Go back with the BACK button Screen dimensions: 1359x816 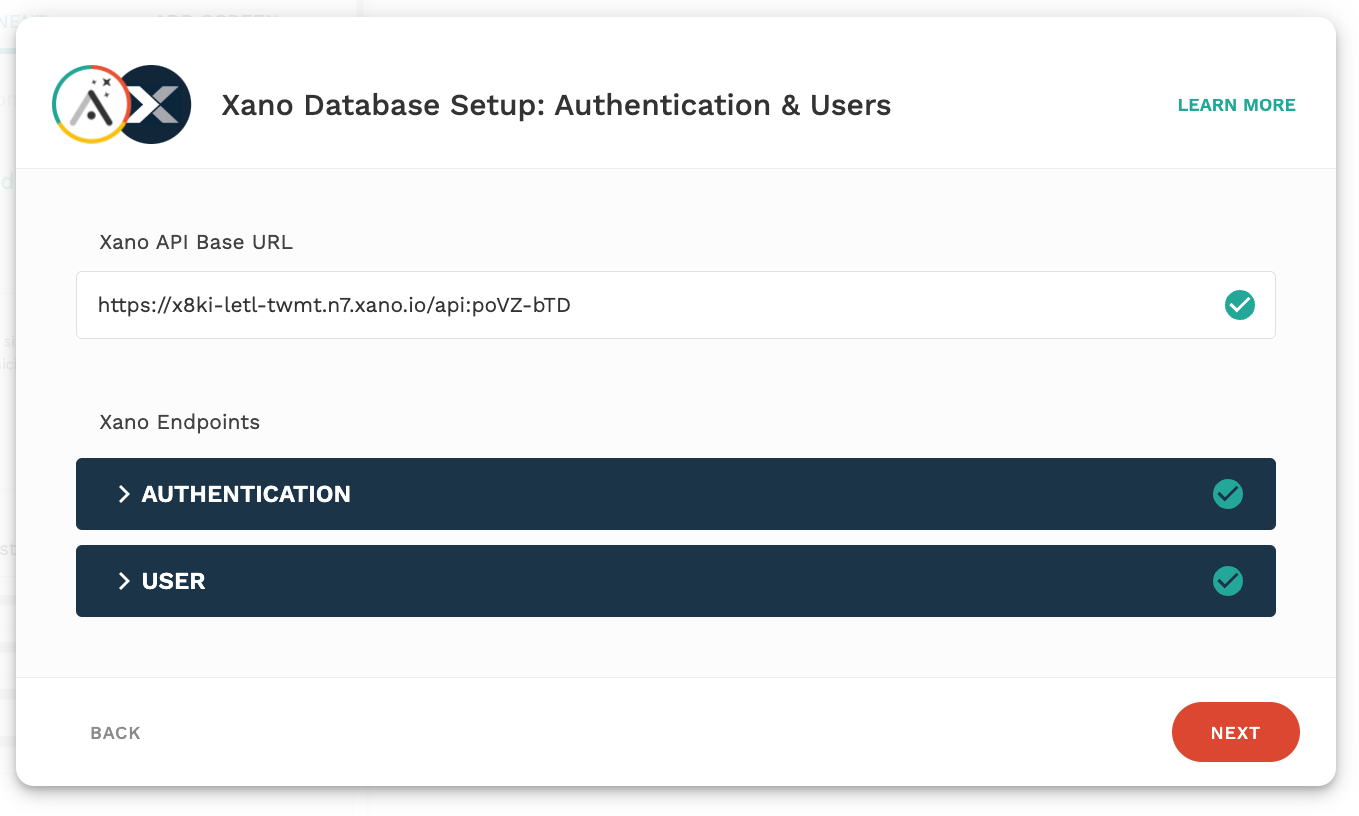115,733
